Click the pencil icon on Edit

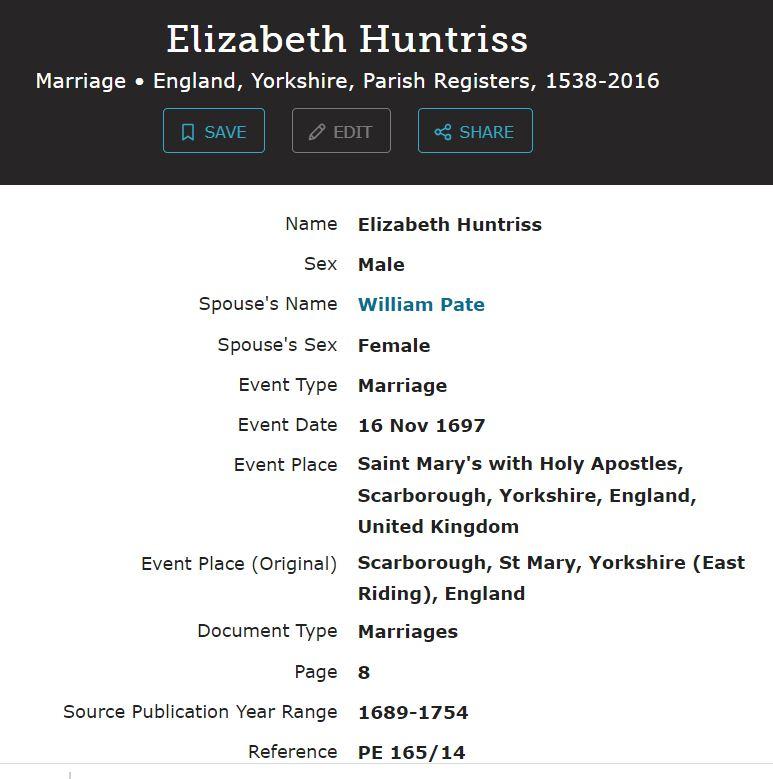pyautogui.click(x=317, y=132)
